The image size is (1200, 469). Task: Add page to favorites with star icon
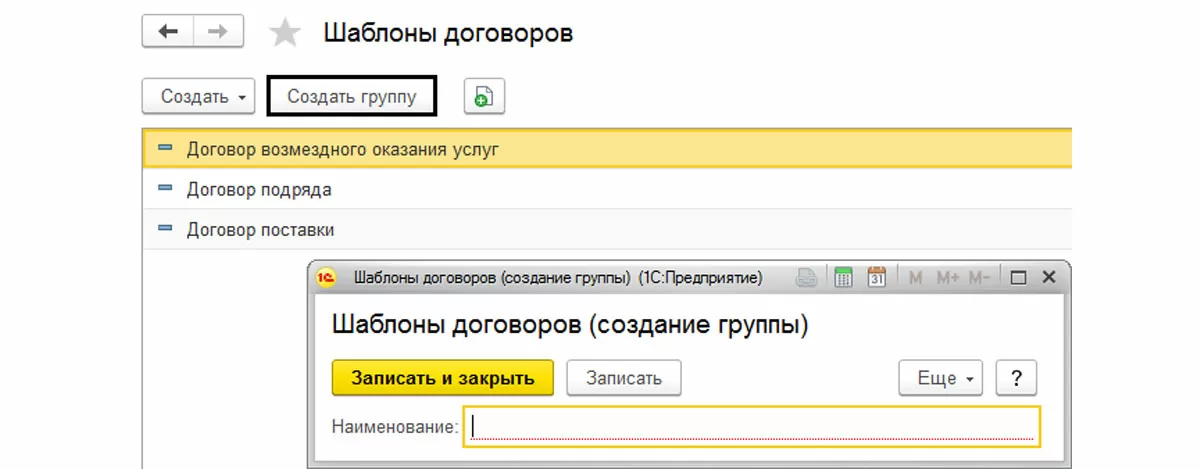tap(285, 34)
